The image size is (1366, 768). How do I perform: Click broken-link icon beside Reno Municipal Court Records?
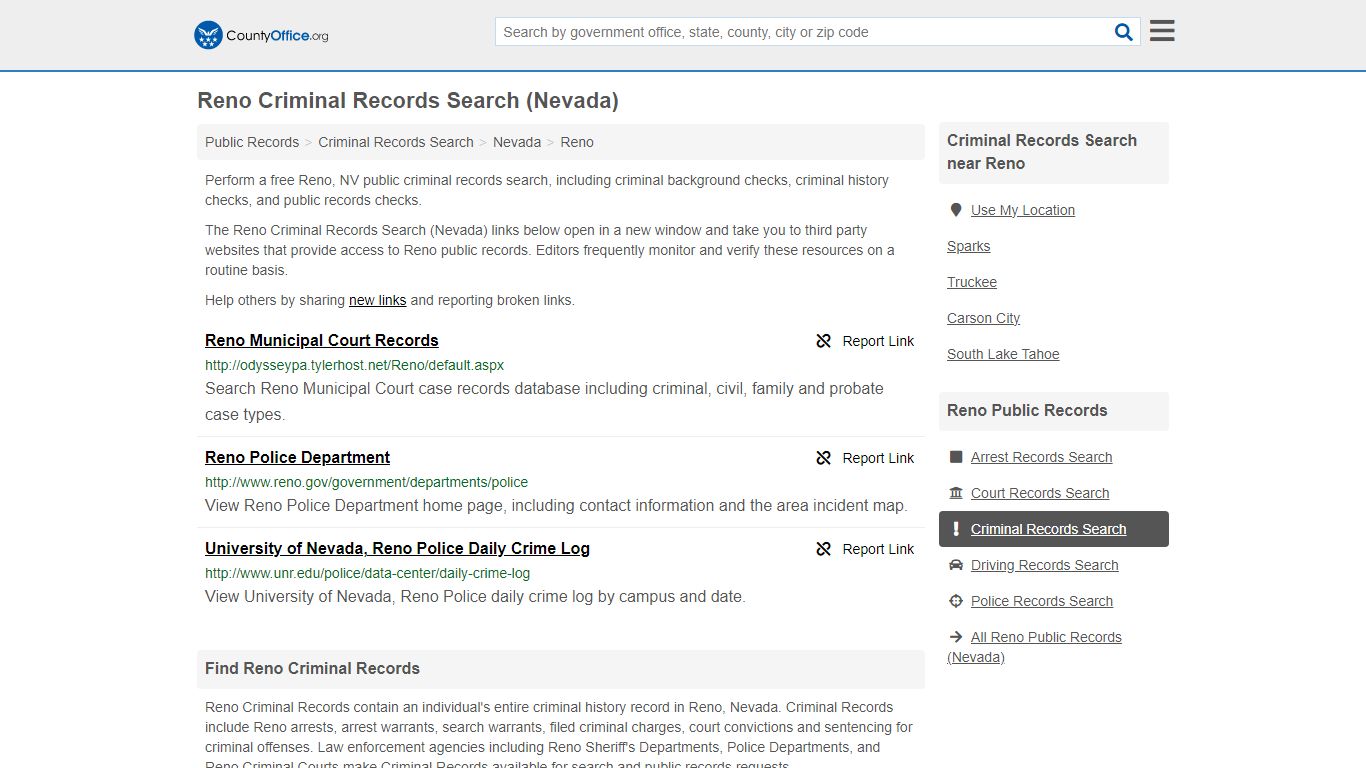824,341
